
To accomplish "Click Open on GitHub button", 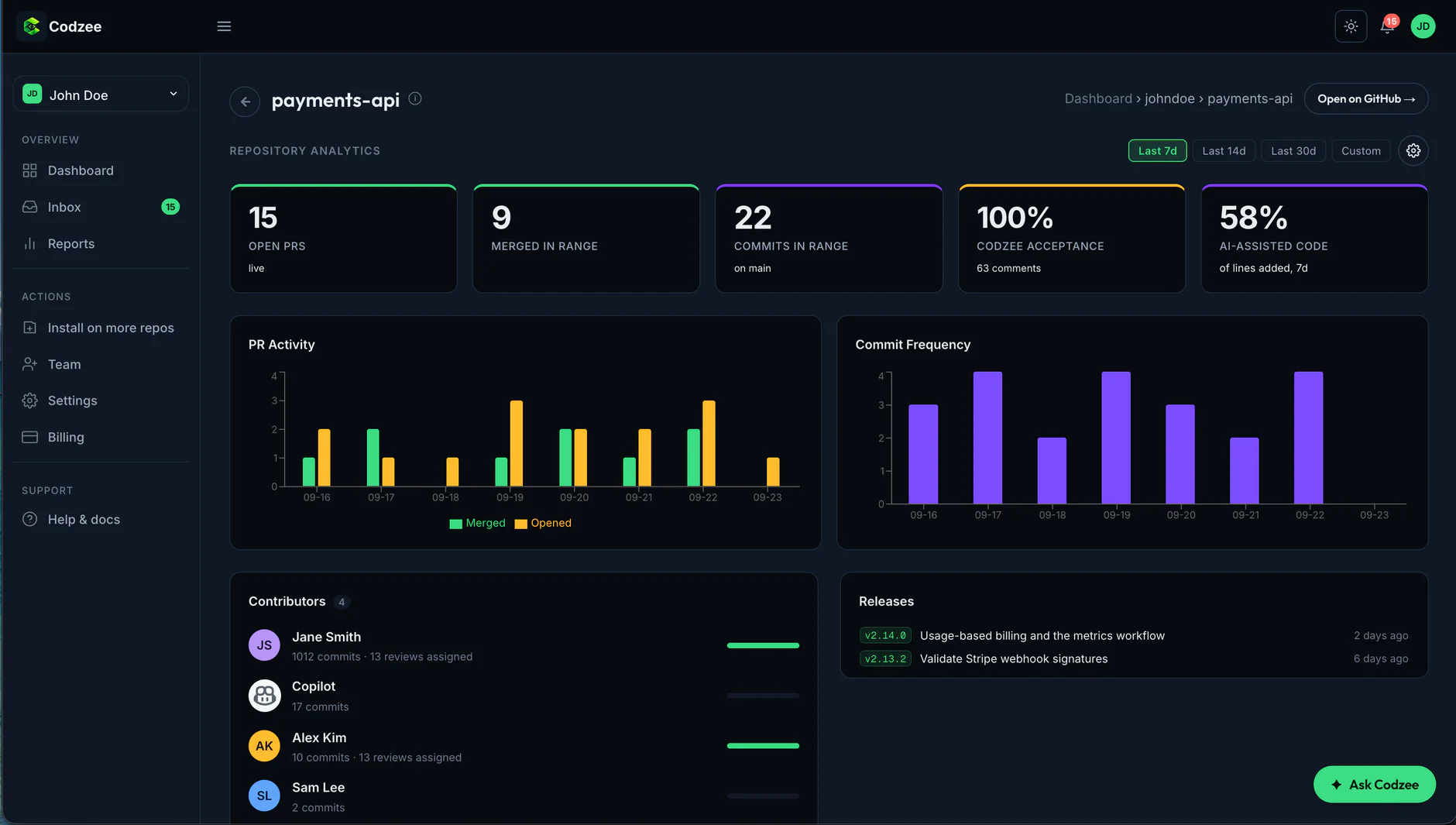I will tap(1366, 98).
